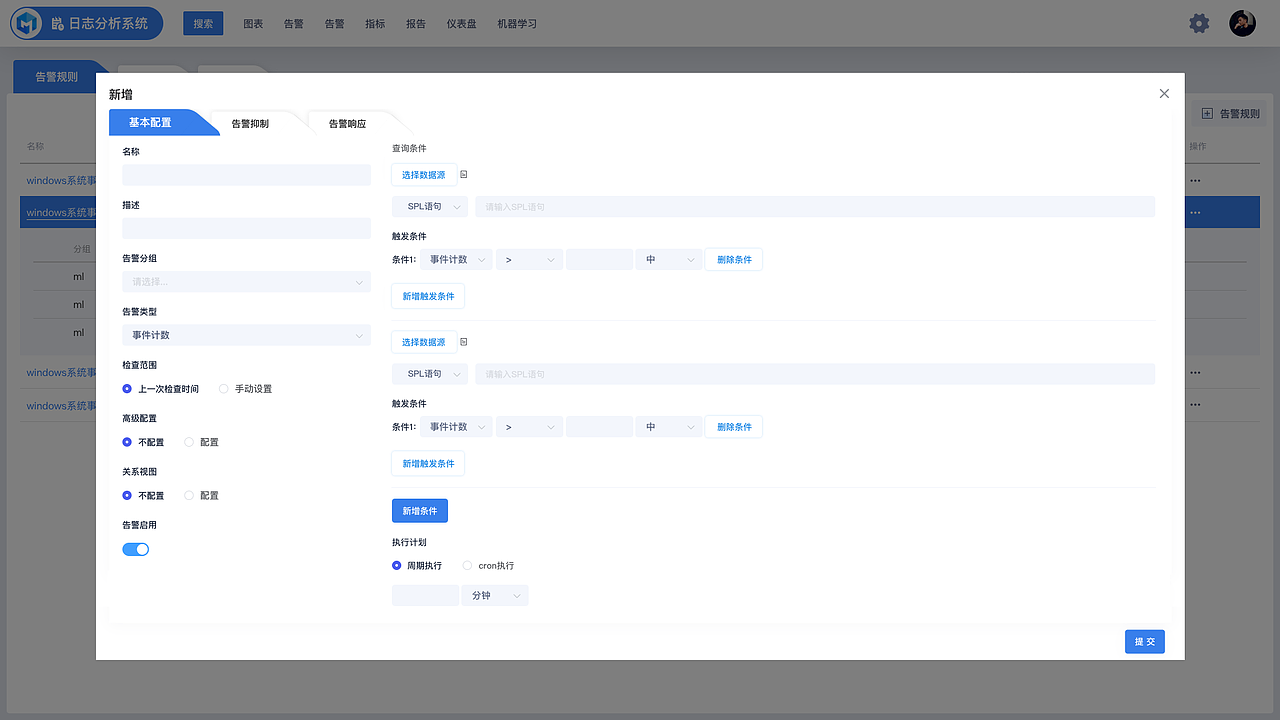The height and width of the screenshot is (720, 1280).
Task: Click first trigger condition's threshold input
Action: (x=599, y=260)
